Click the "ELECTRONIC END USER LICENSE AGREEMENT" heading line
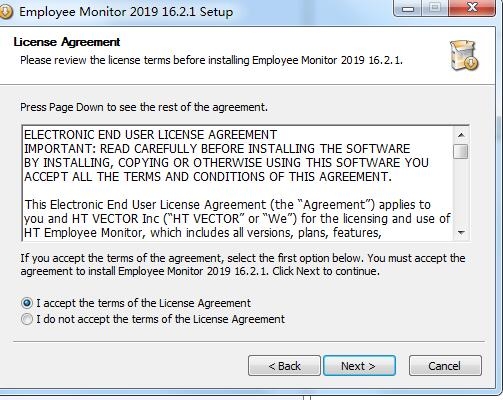The width and height of the screenshot is (503, 400). pos(150,135)
